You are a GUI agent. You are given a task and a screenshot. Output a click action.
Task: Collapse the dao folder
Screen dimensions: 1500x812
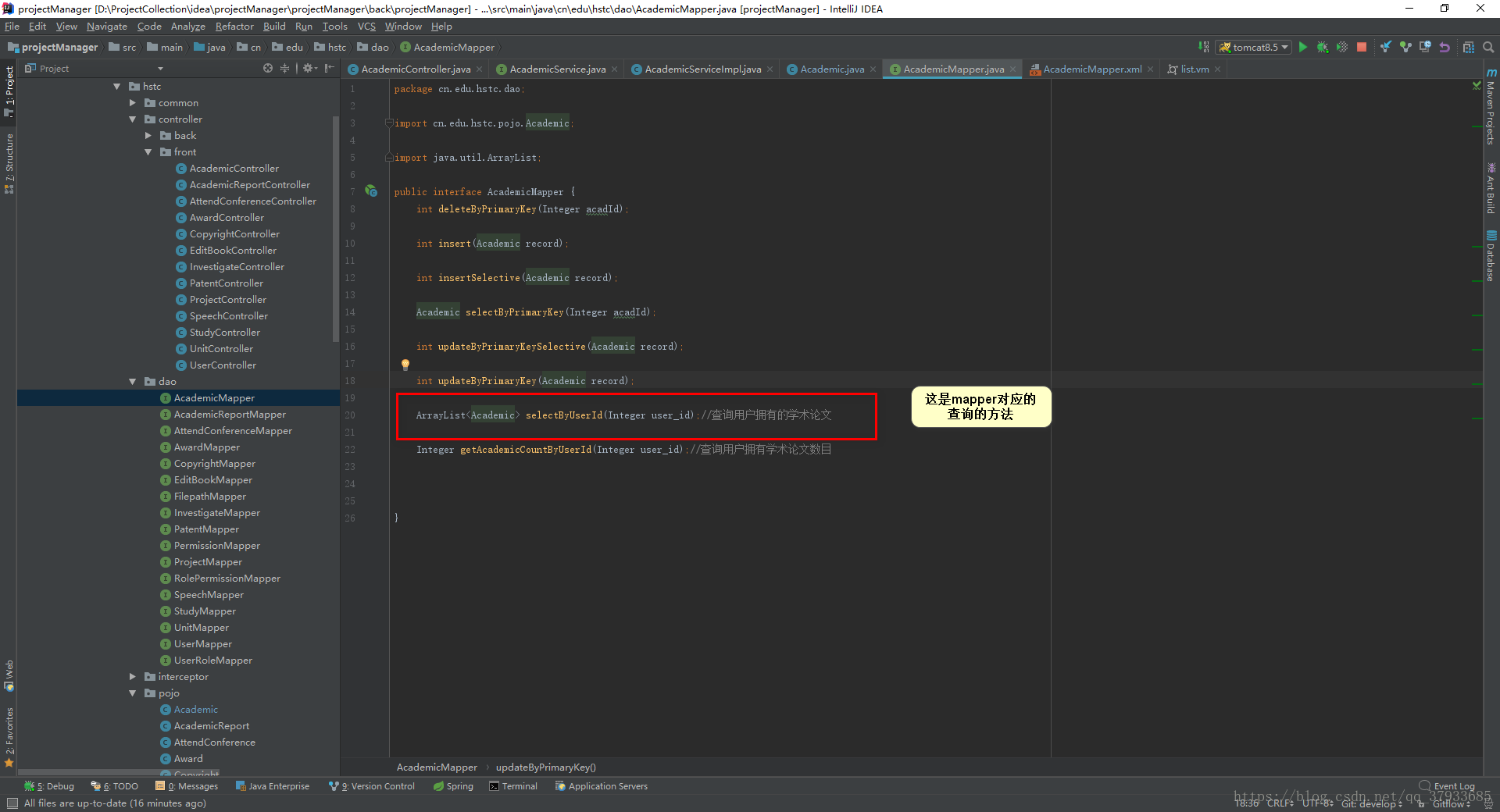(x=133, y=382)
